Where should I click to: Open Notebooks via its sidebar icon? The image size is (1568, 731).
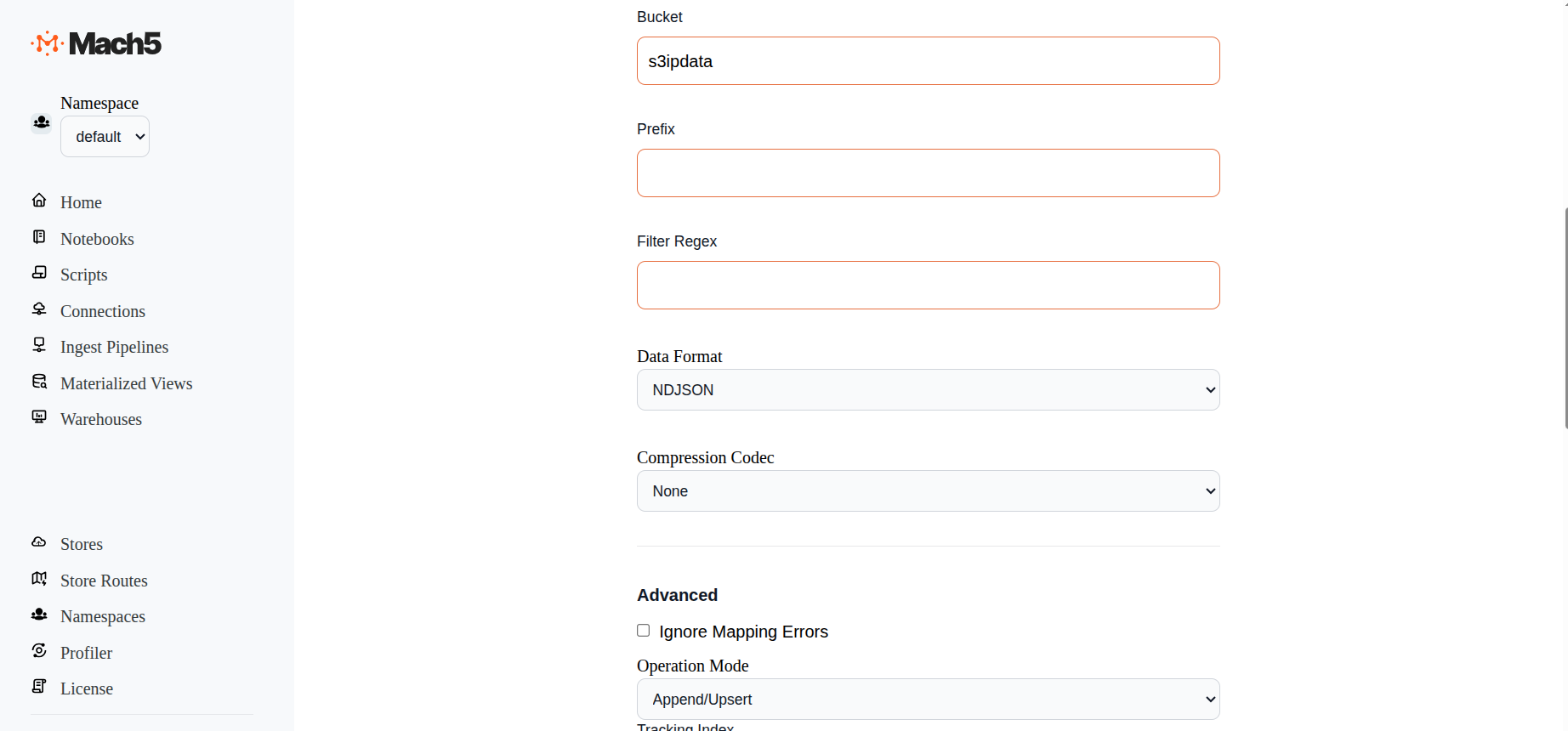(x=39, y=237)
